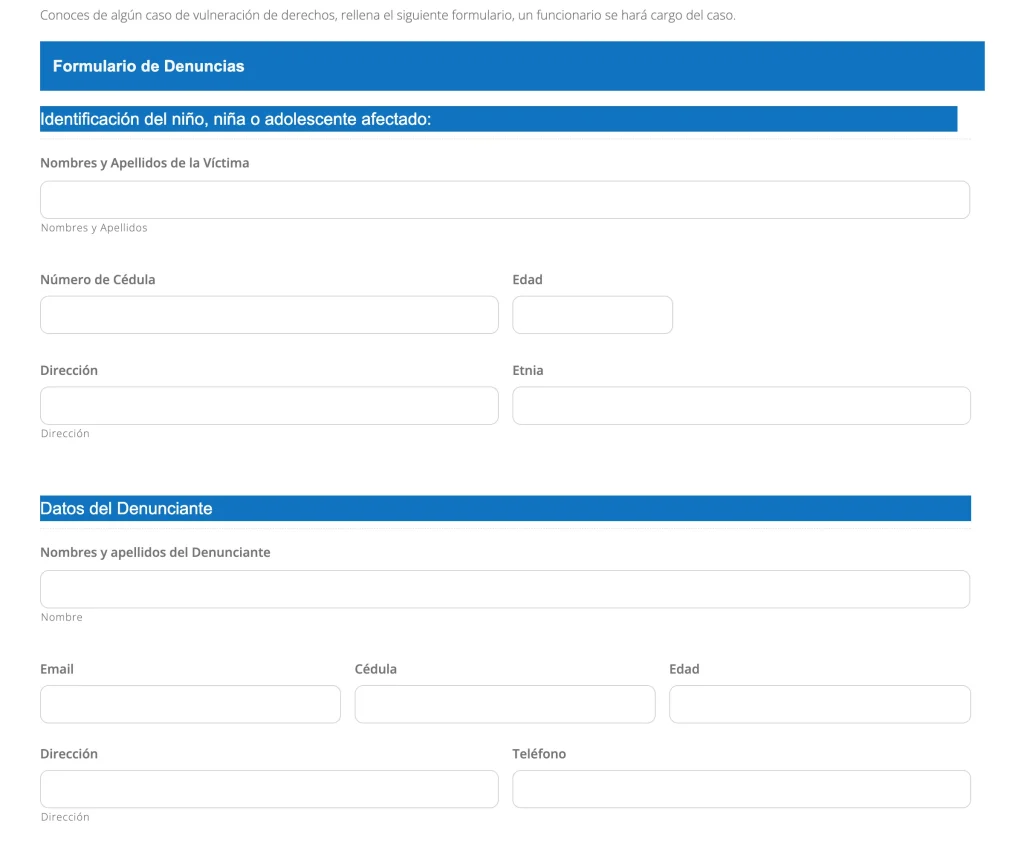Click the Denunciante's Cédula input field

point(504,704)
